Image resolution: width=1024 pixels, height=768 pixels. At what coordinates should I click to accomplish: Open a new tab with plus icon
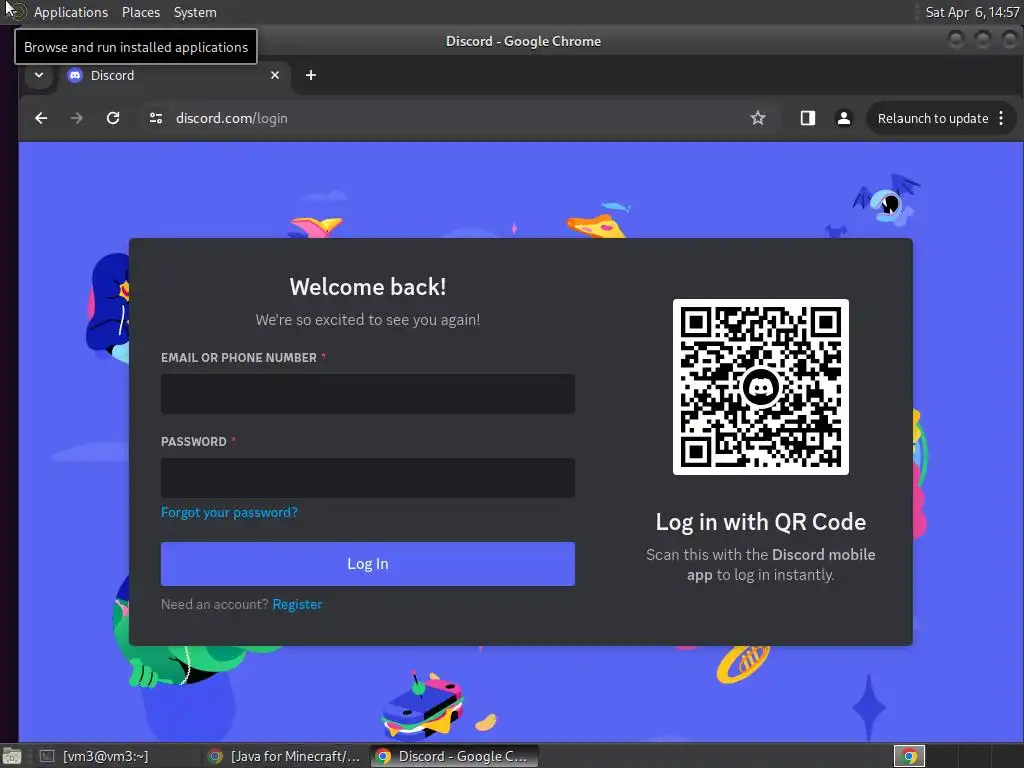(311, 75)
